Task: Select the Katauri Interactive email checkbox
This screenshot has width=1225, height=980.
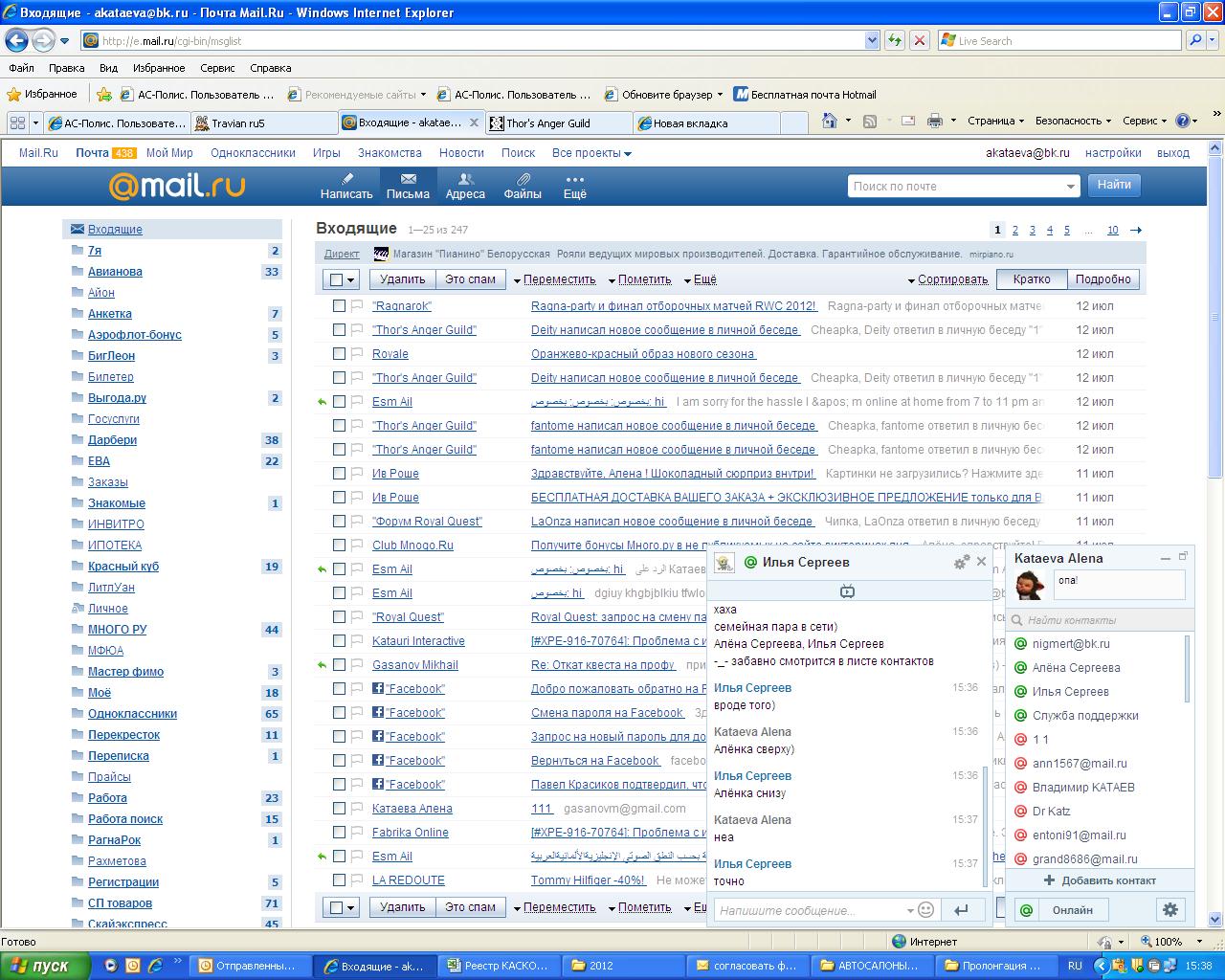Action: click(339, 641)
